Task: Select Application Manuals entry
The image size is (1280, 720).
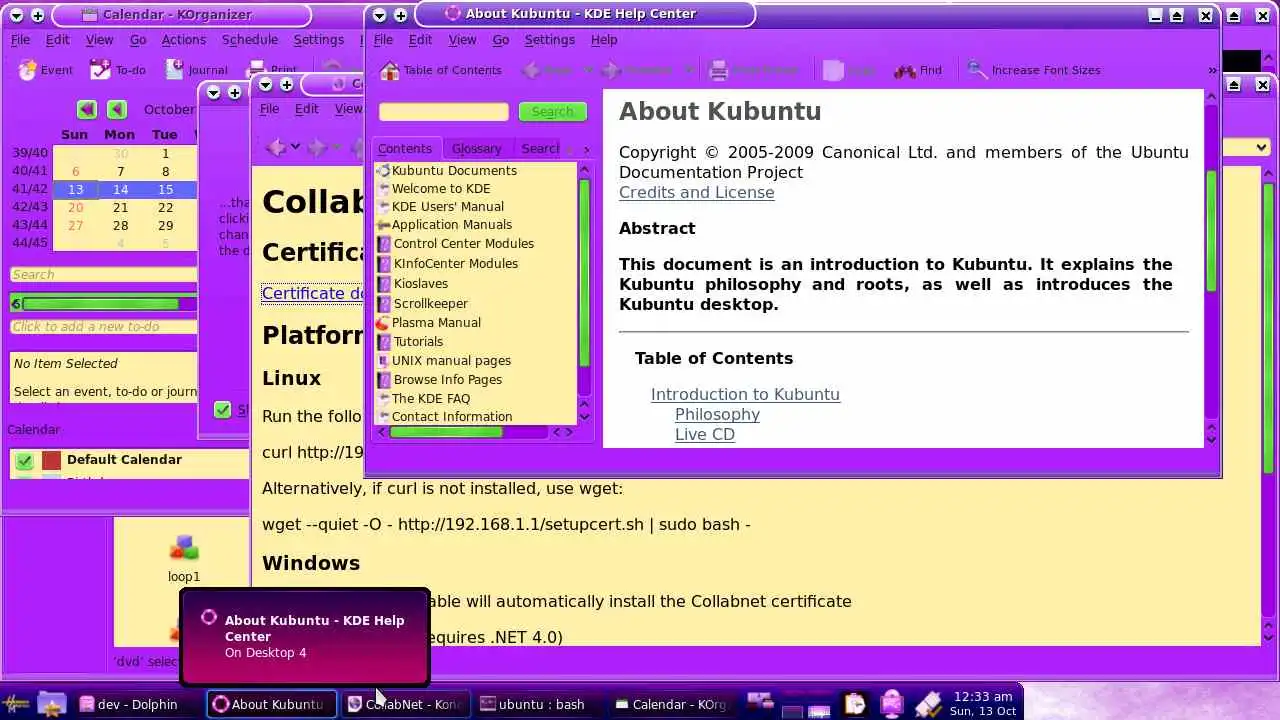Action: coord(444,224)
